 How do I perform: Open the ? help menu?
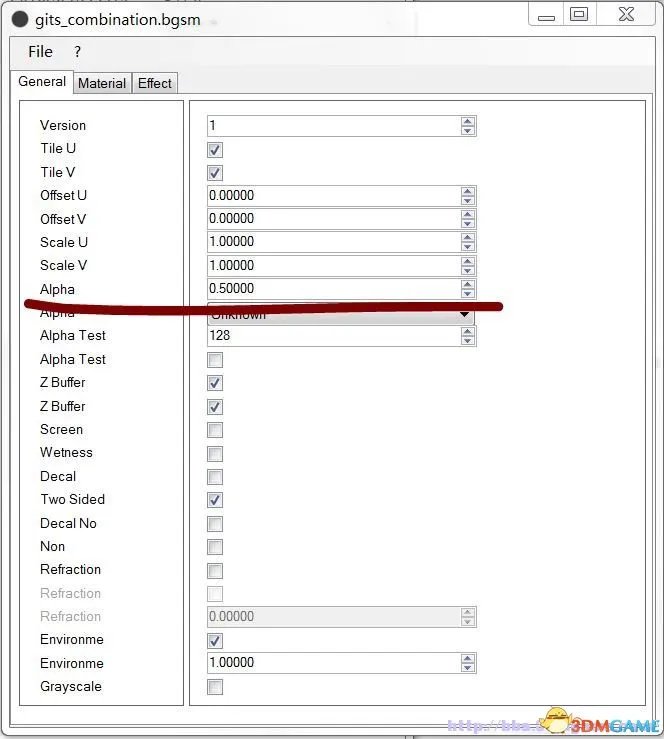[77, 52]
